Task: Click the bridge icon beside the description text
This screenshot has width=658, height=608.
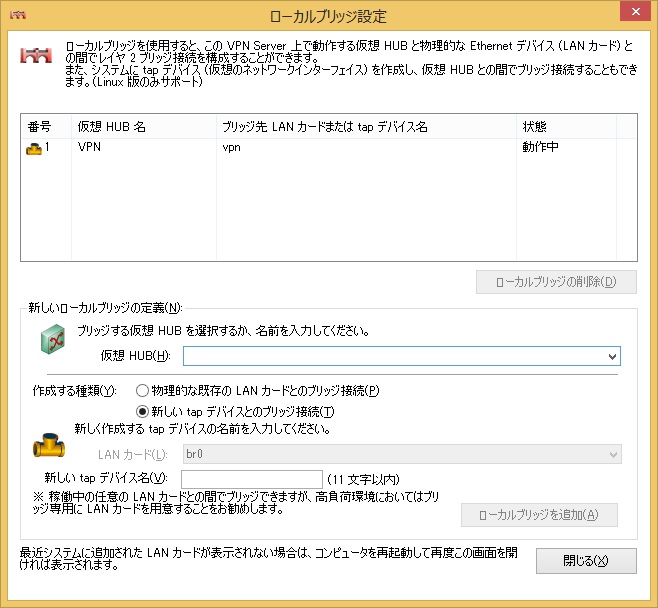Action: 36,58
